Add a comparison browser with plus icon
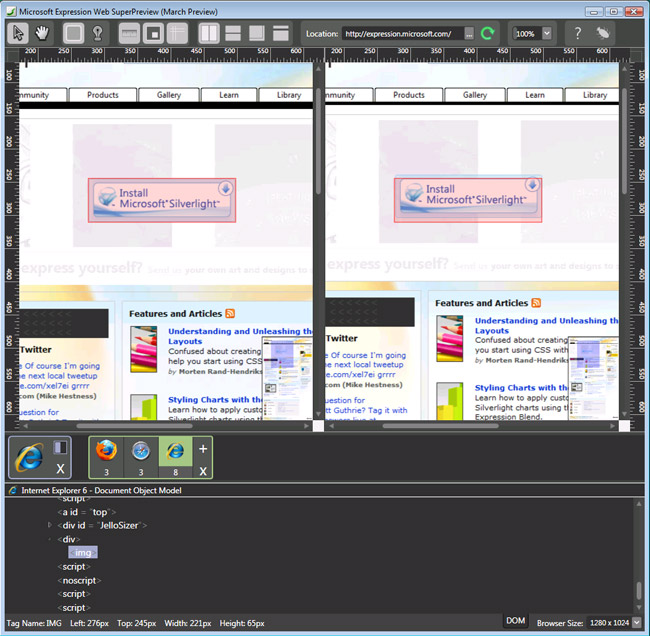This screenshot has height=636, width=650. coord(203,449)
